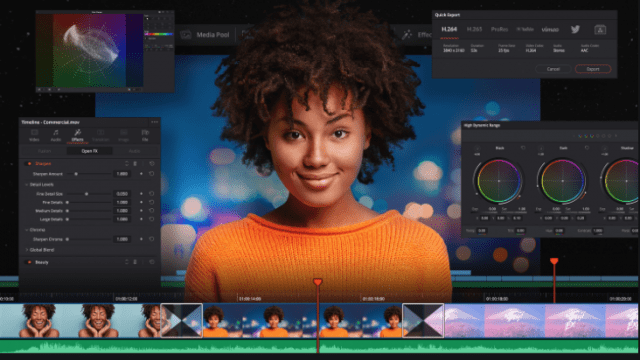
Task: Delete the Sharpen effect with trash icon
Action: pos(135,164)
